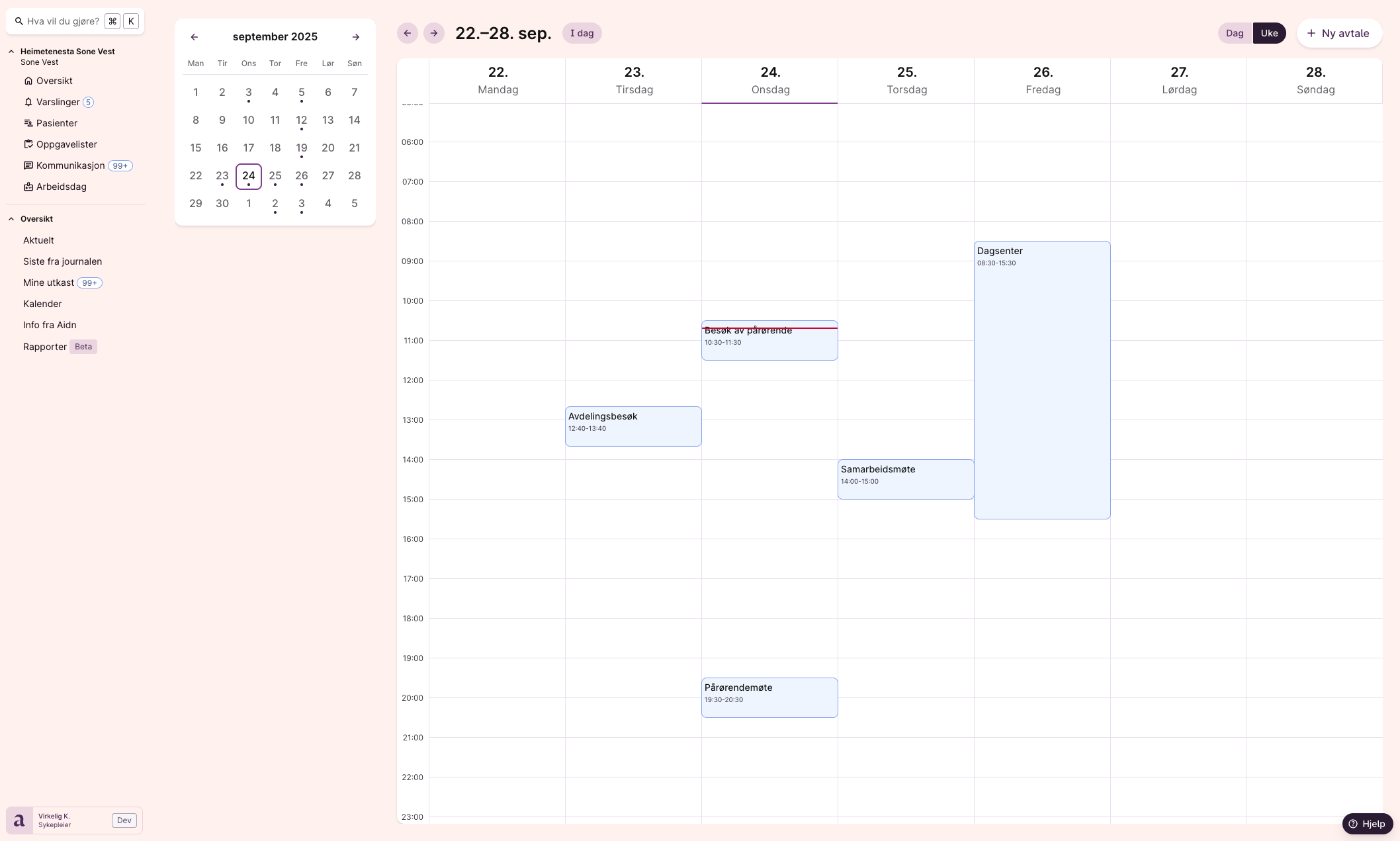Click the Kommunikasjon chat icon
Image resolution: width=1400 pixels, height=841 pixels.
tap(28, 165)
